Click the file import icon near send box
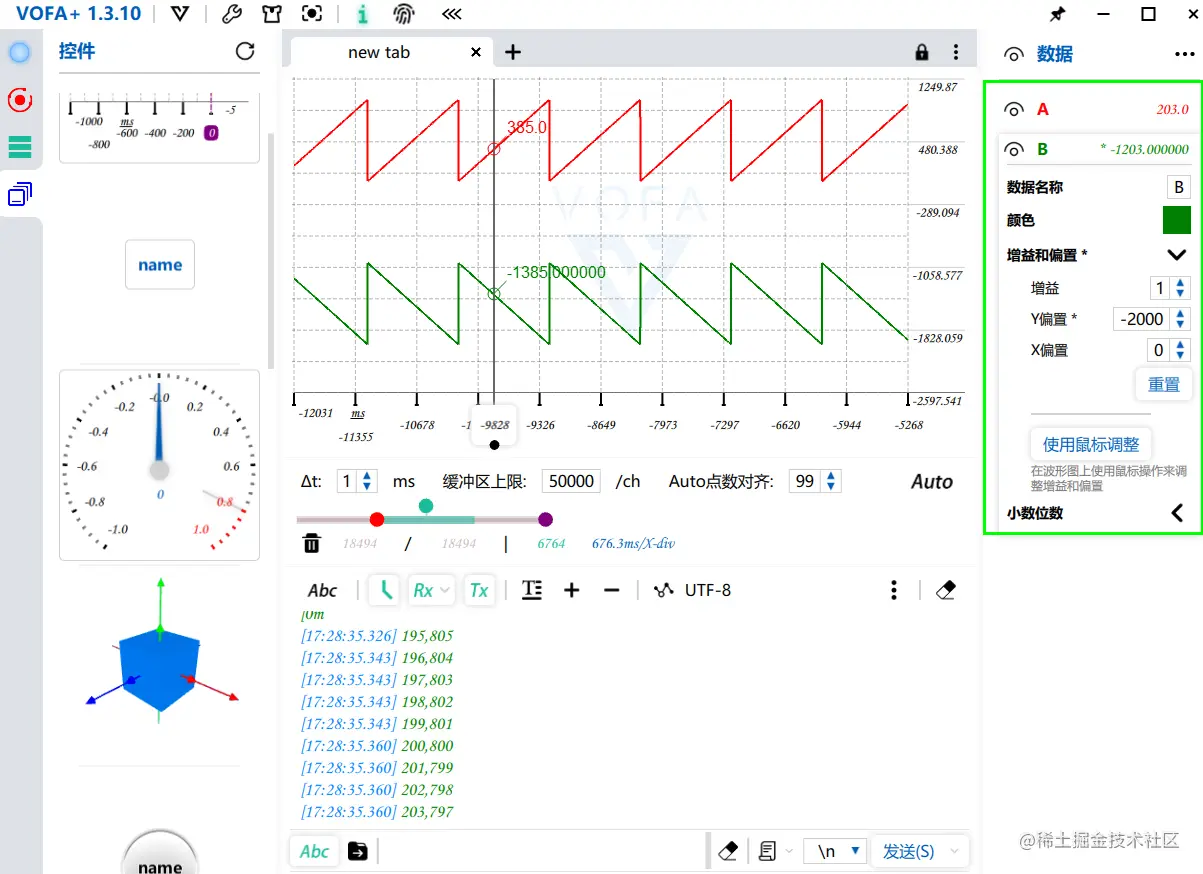1203x874 pixels. click(357, 851)
